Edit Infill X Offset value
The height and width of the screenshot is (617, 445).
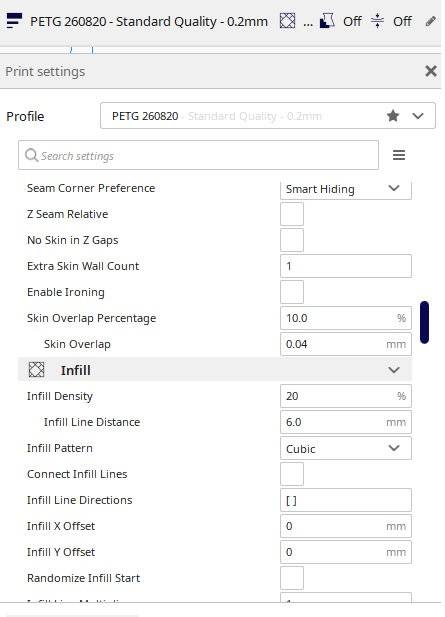click(x=346, y=526)
